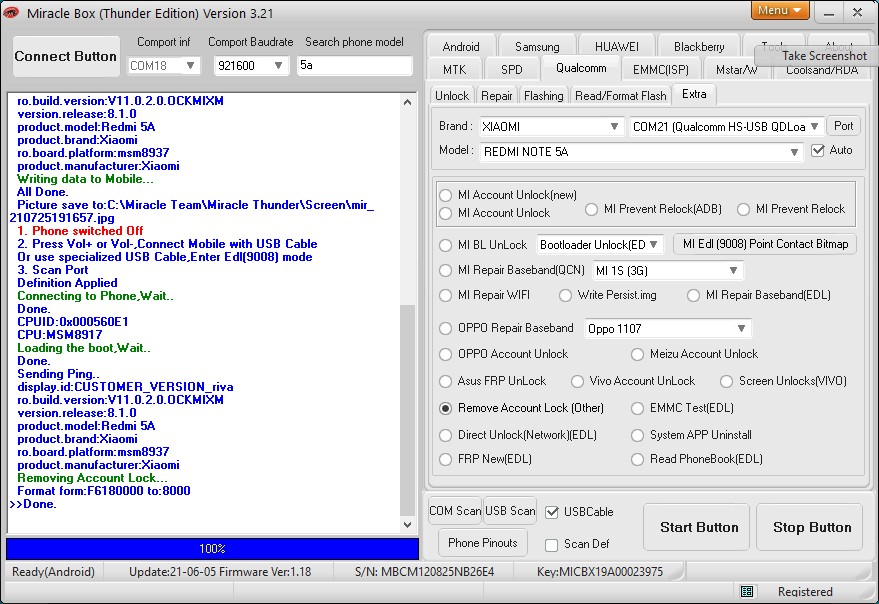Click the Miracle Box app logo icon
This screenshot has width=879, height=604.
[x=11, y=12]
